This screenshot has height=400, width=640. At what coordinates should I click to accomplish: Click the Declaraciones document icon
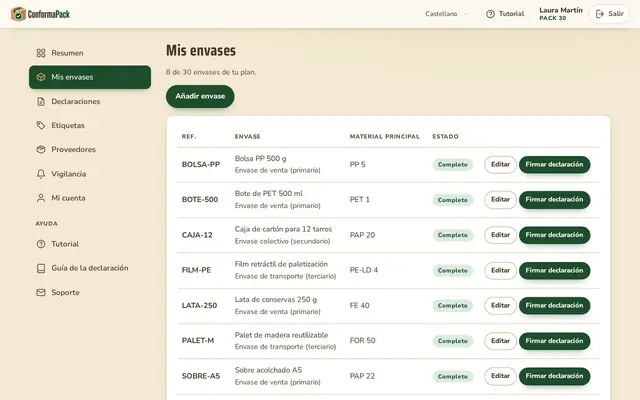[x=41, y=101]
